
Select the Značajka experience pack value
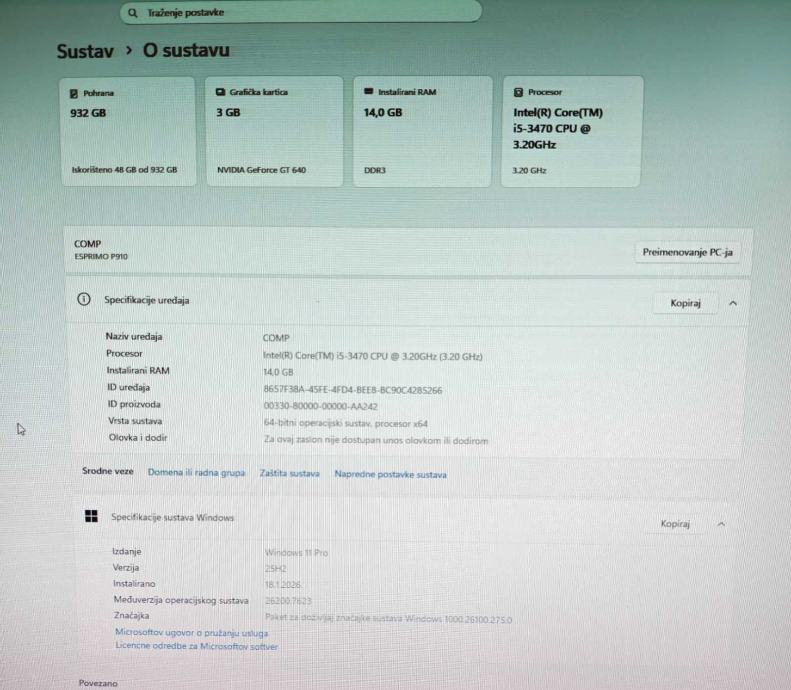click(x=388, y=619)
